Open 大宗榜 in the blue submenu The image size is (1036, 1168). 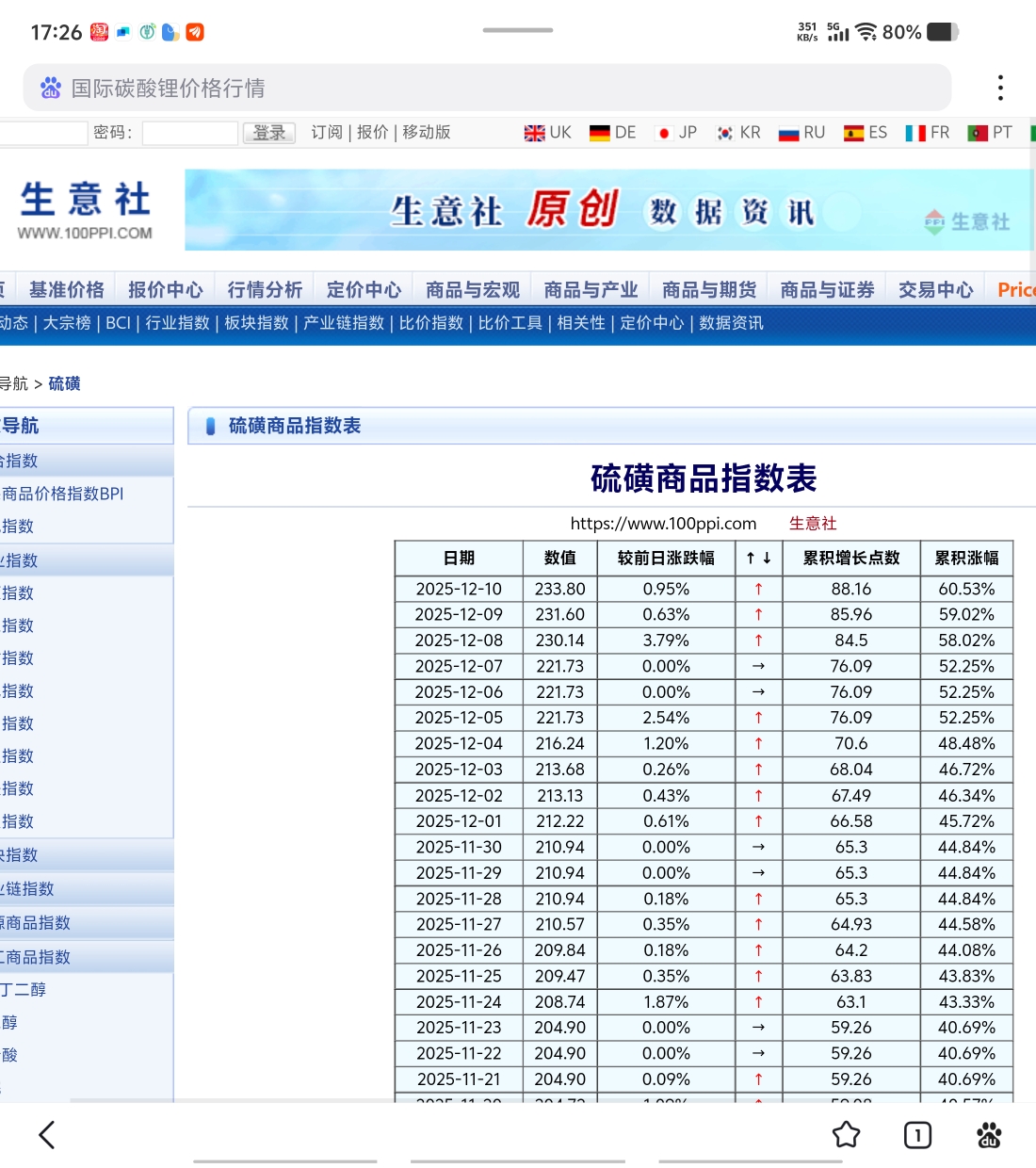point(67,323)
